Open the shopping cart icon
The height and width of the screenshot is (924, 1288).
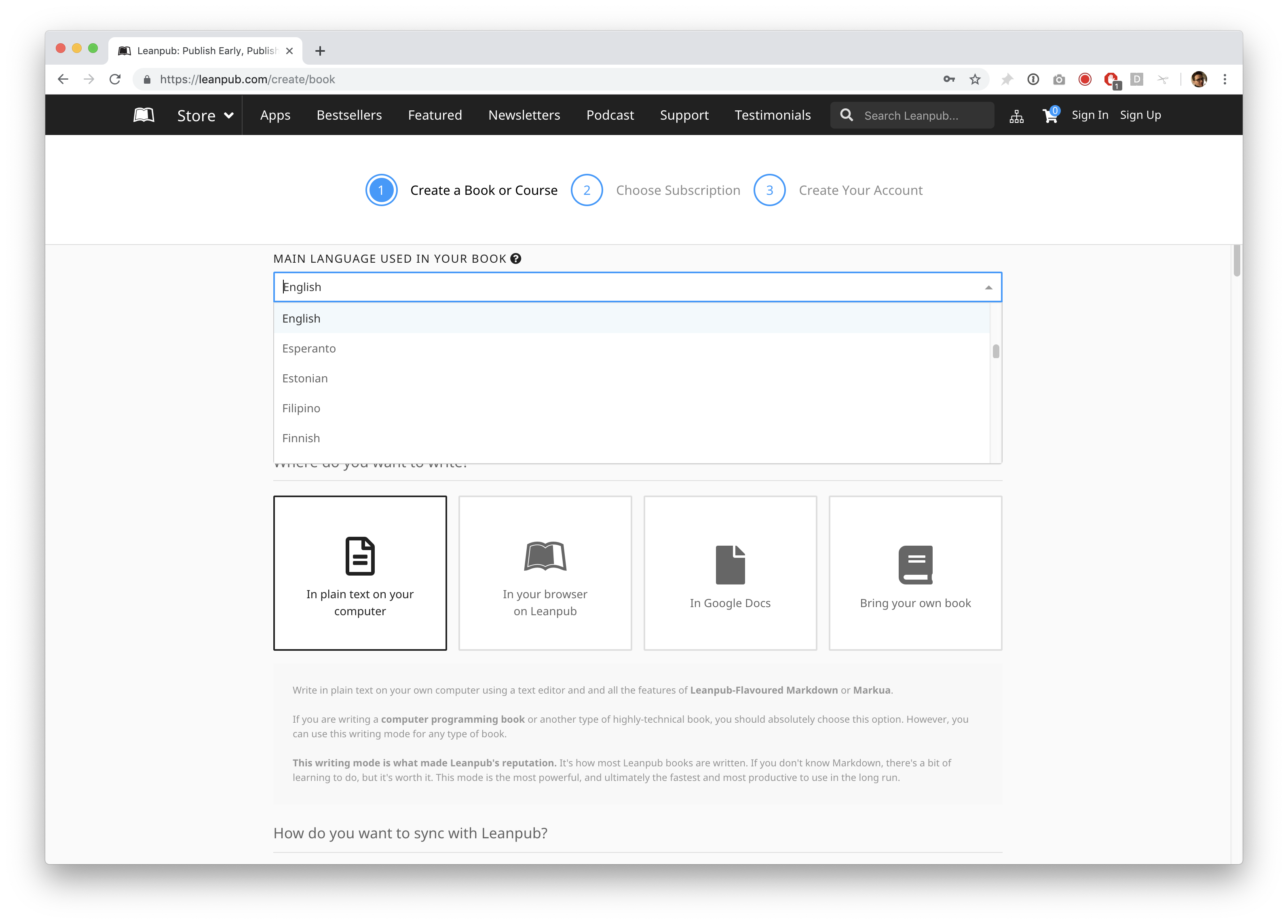1050,115
